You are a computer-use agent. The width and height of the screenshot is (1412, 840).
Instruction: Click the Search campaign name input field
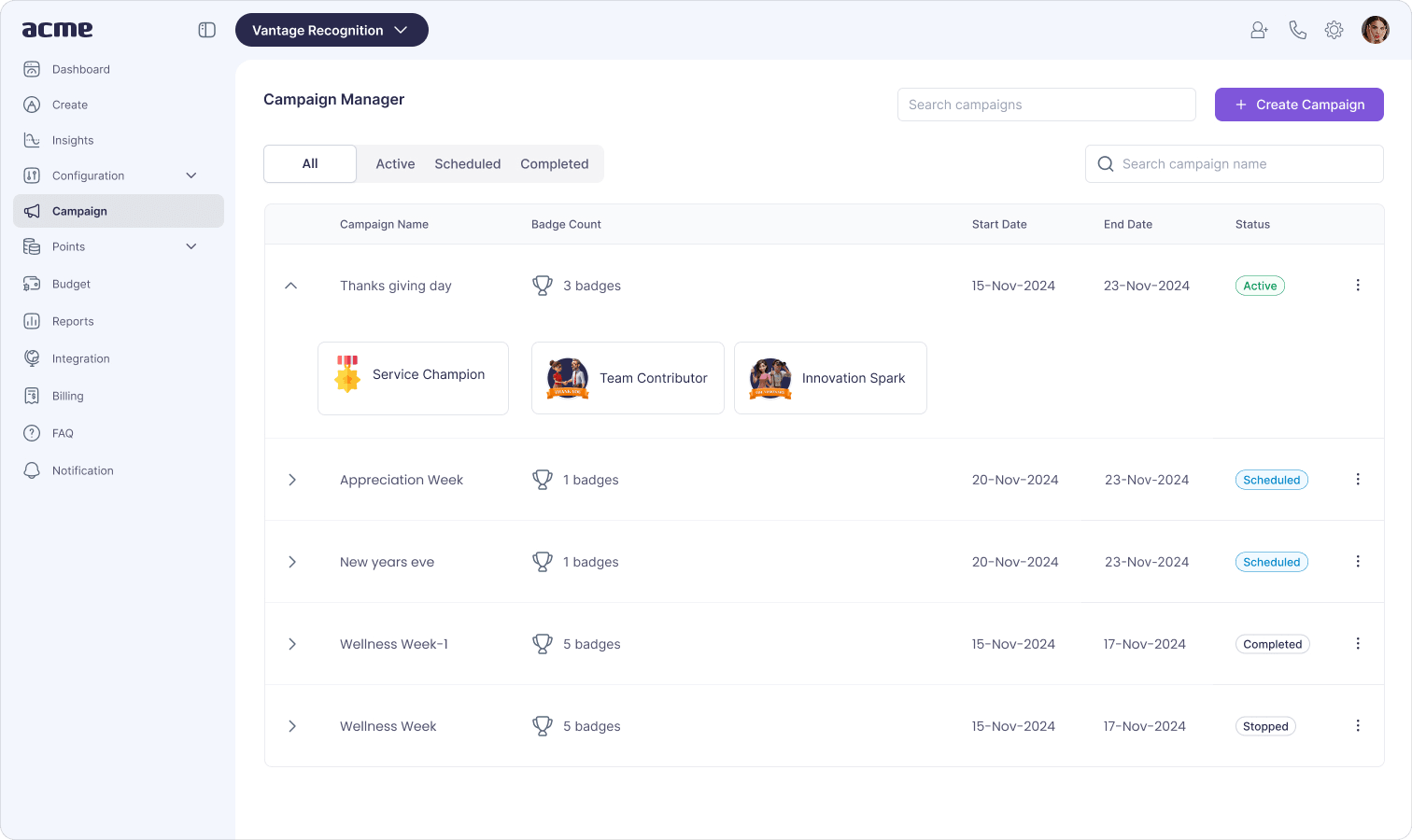point(1234,163)
